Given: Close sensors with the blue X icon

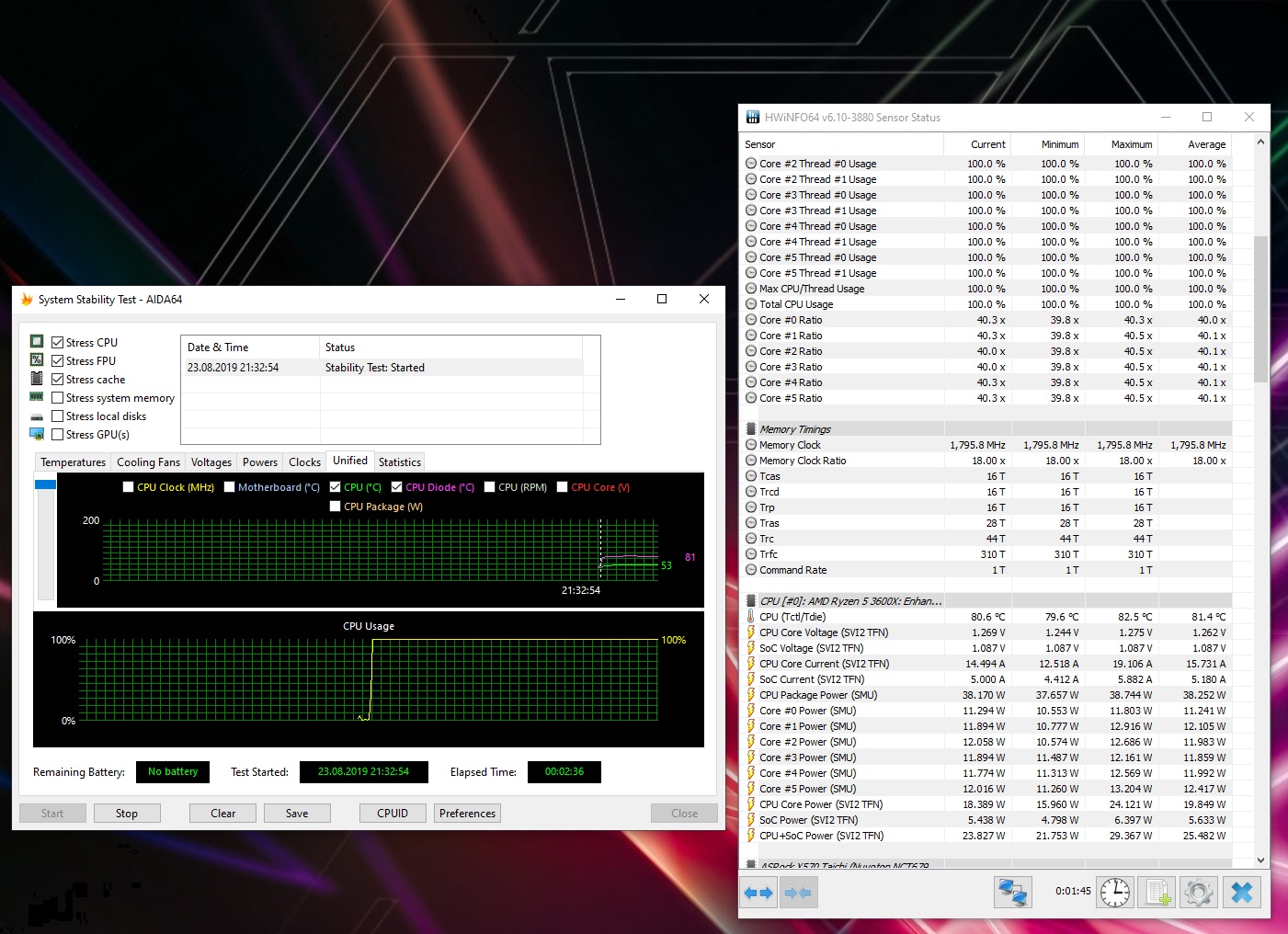Looking at the screenshot, I should pyautogui.click(x=1242, y=893).
